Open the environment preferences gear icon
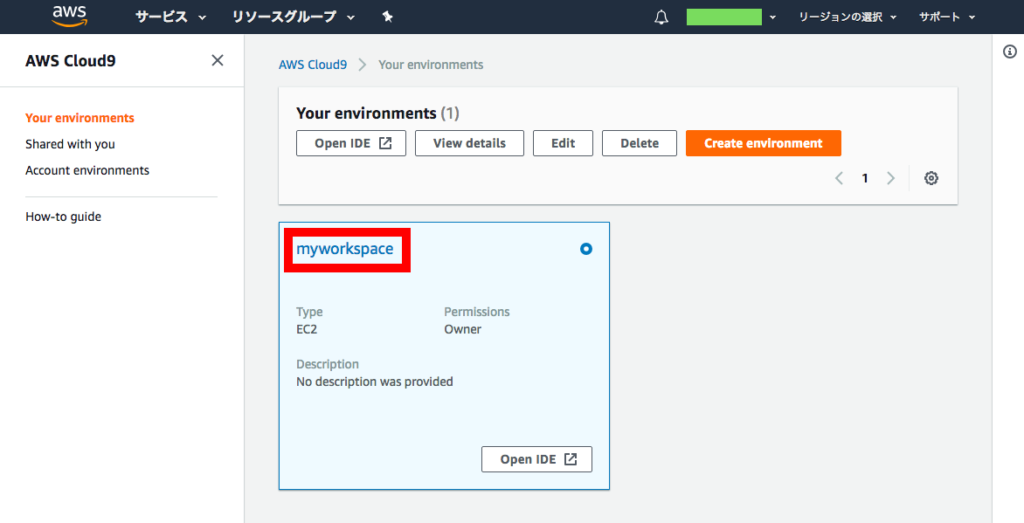The width and height of the screenshot is (1024, 523). coord(931,178)
